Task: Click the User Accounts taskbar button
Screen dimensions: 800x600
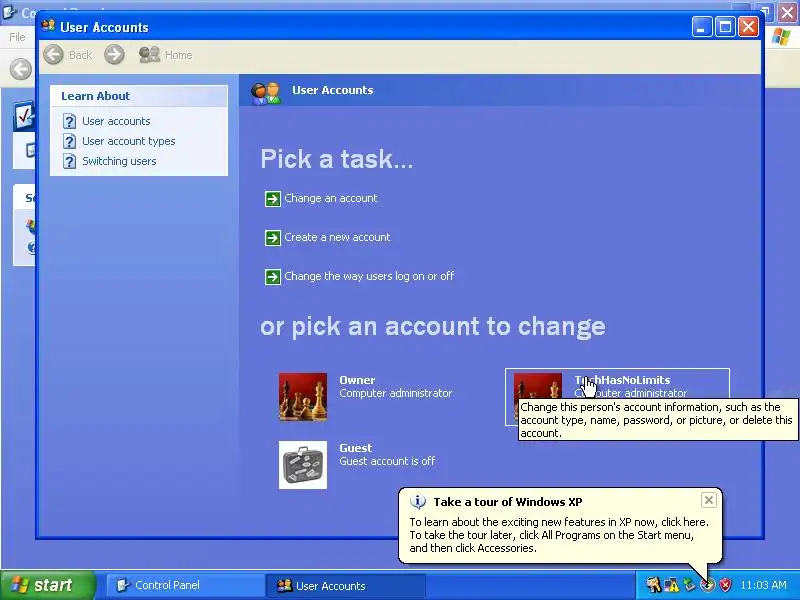Action: (345, 585)
